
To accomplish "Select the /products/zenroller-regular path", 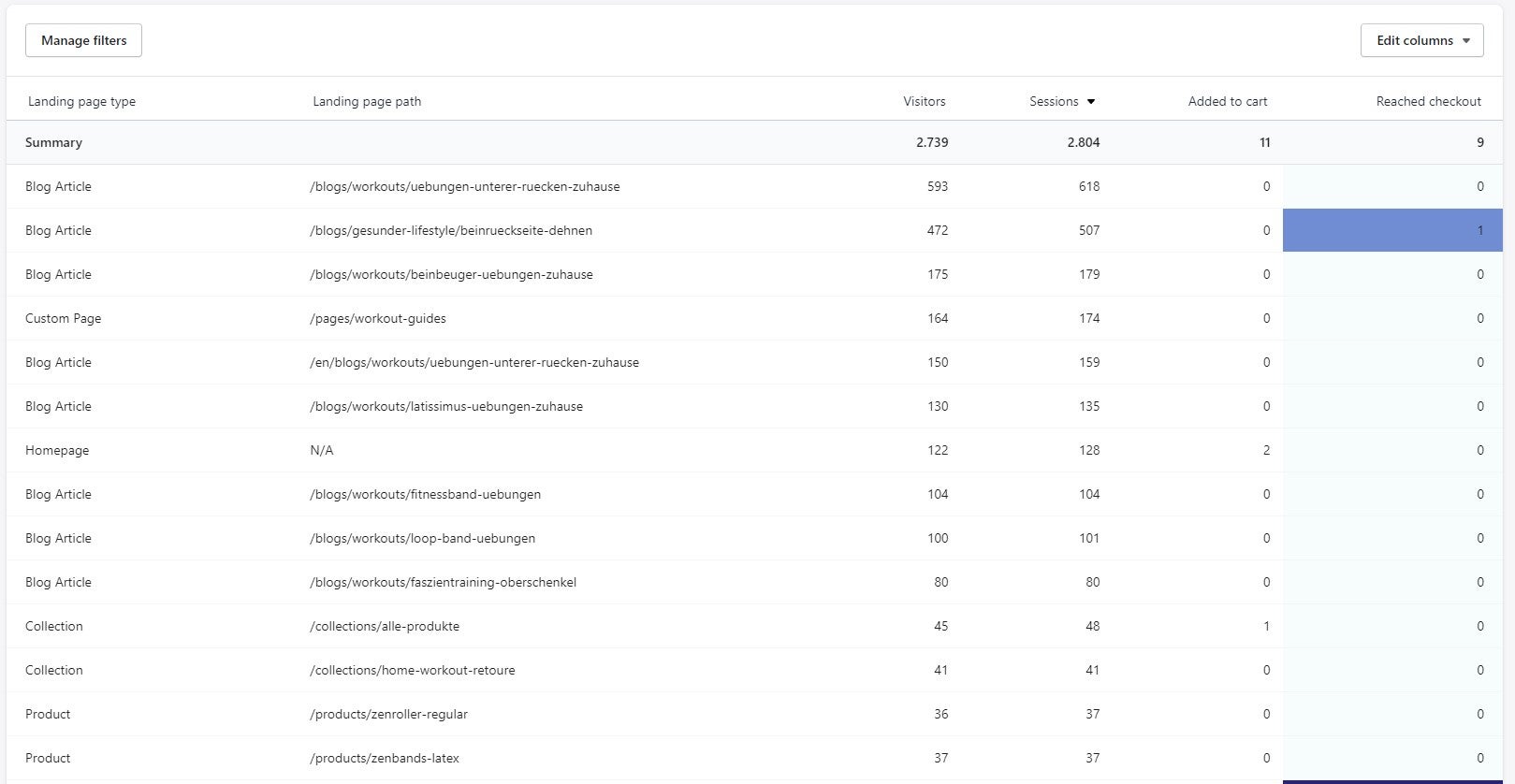I will [x=388, y=714].
